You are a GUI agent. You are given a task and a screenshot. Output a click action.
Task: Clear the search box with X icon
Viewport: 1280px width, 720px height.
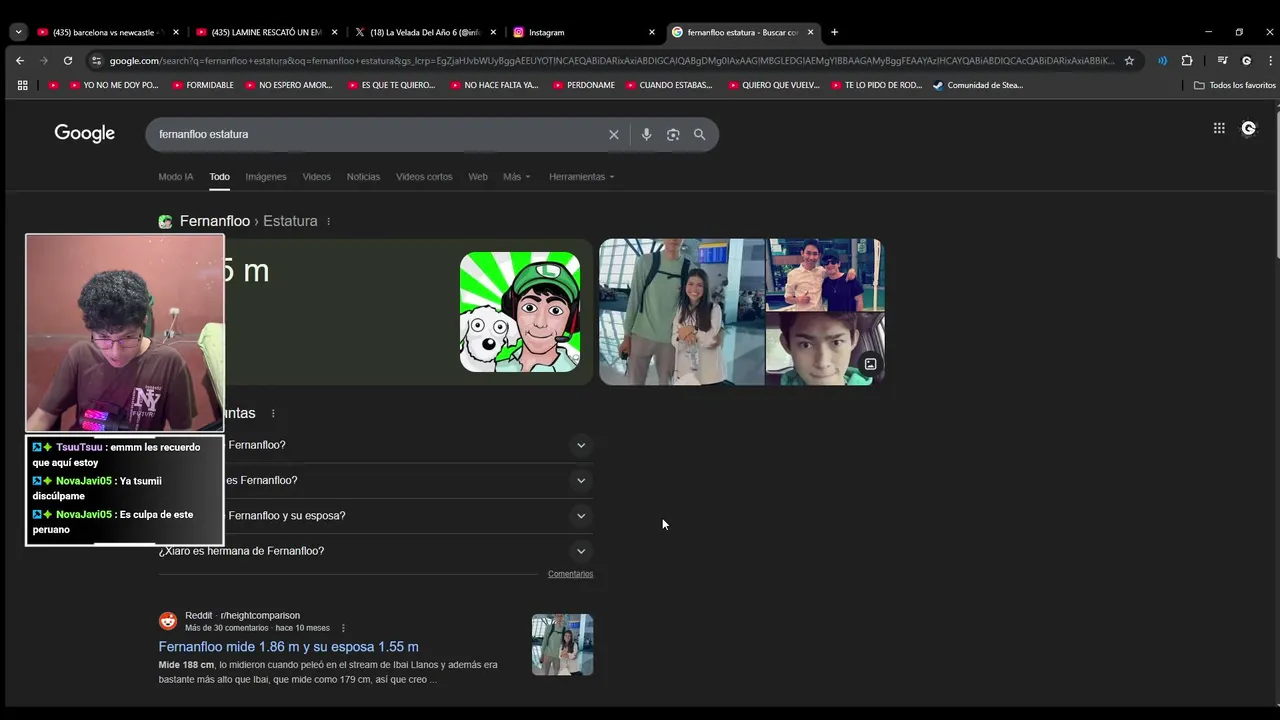(614, 134)
